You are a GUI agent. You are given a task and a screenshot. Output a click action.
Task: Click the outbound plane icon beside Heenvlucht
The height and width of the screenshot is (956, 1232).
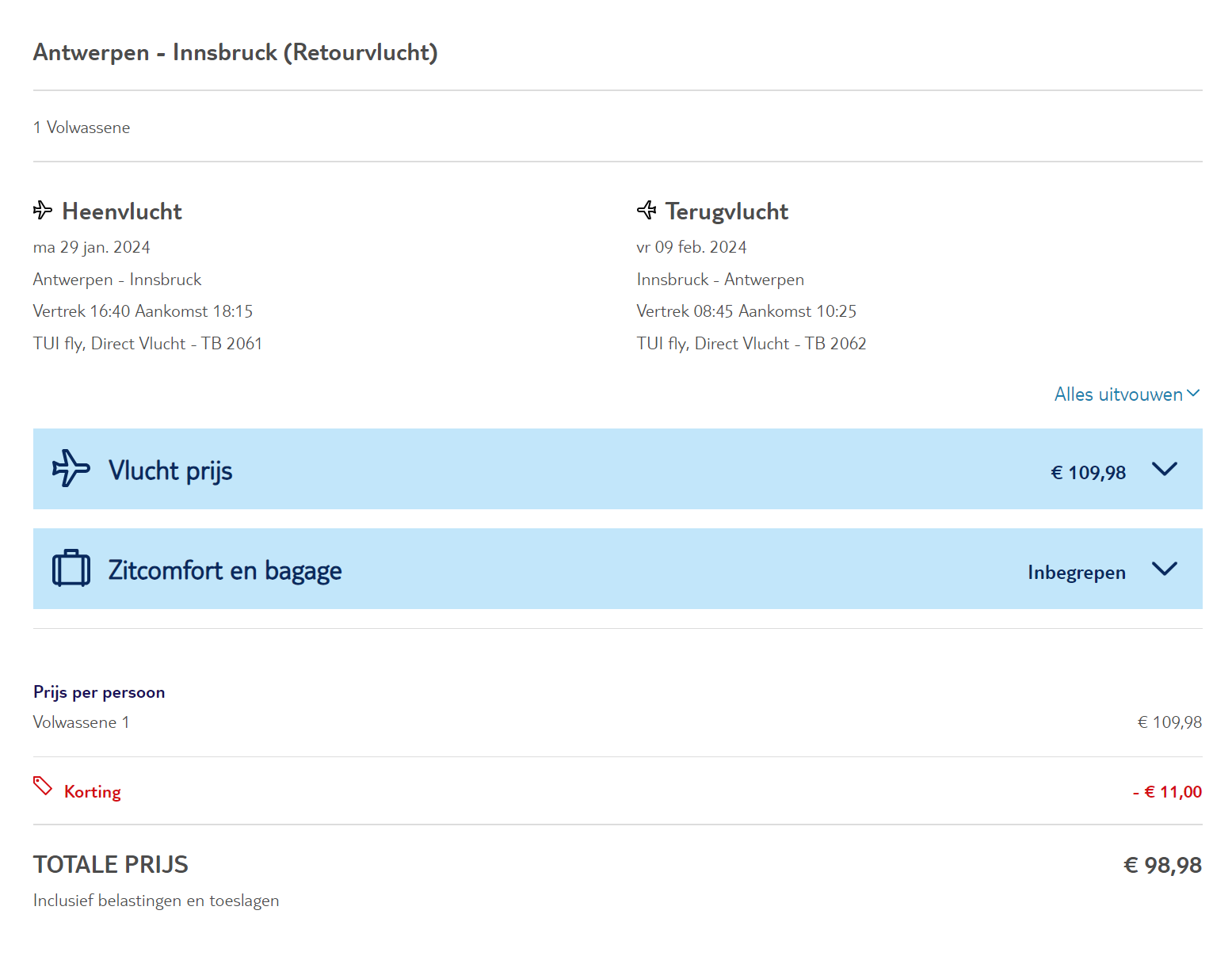[43, 210]
